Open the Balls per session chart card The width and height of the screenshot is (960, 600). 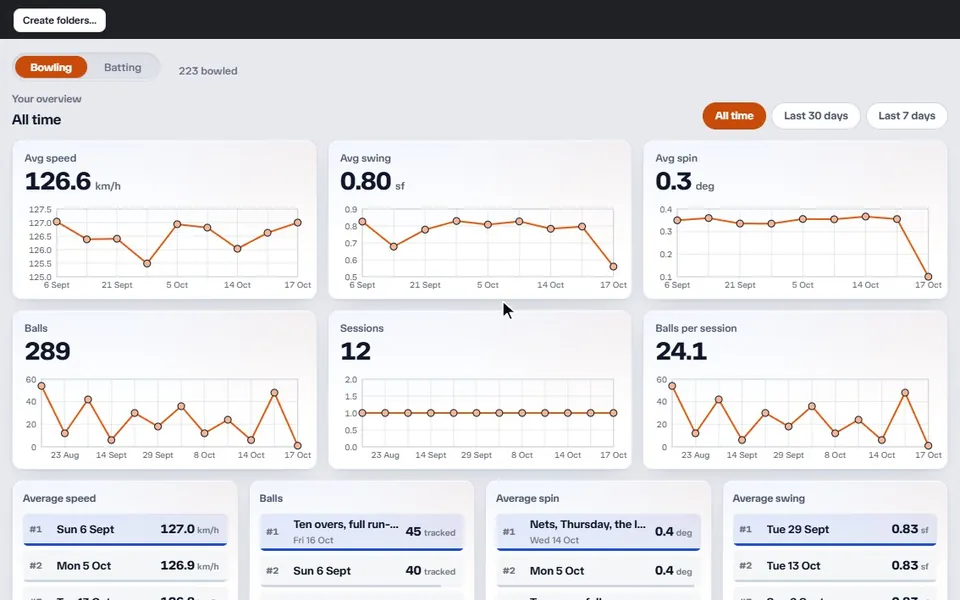(795, 390)
